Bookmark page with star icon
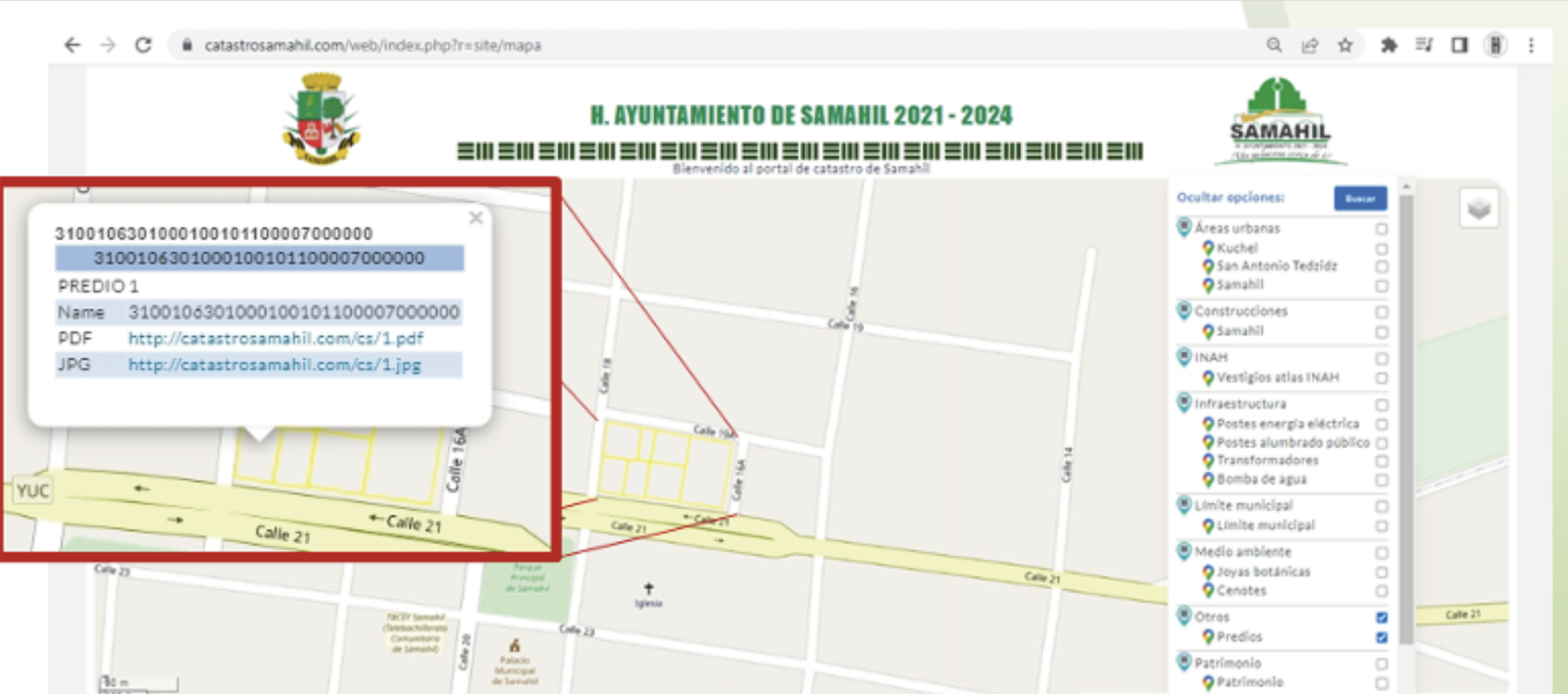Screen dimensions: 1568x694 [1345, 45]
